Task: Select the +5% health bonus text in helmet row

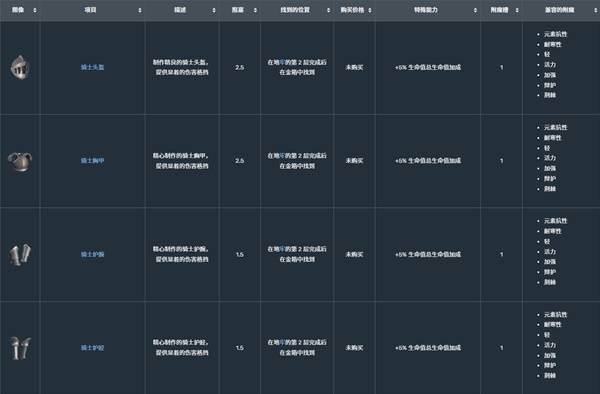Action: (428, 67)
